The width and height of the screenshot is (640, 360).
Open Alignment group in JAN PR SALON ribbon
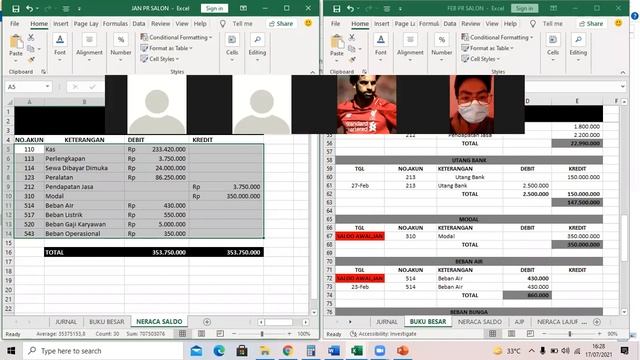(89, 48)
